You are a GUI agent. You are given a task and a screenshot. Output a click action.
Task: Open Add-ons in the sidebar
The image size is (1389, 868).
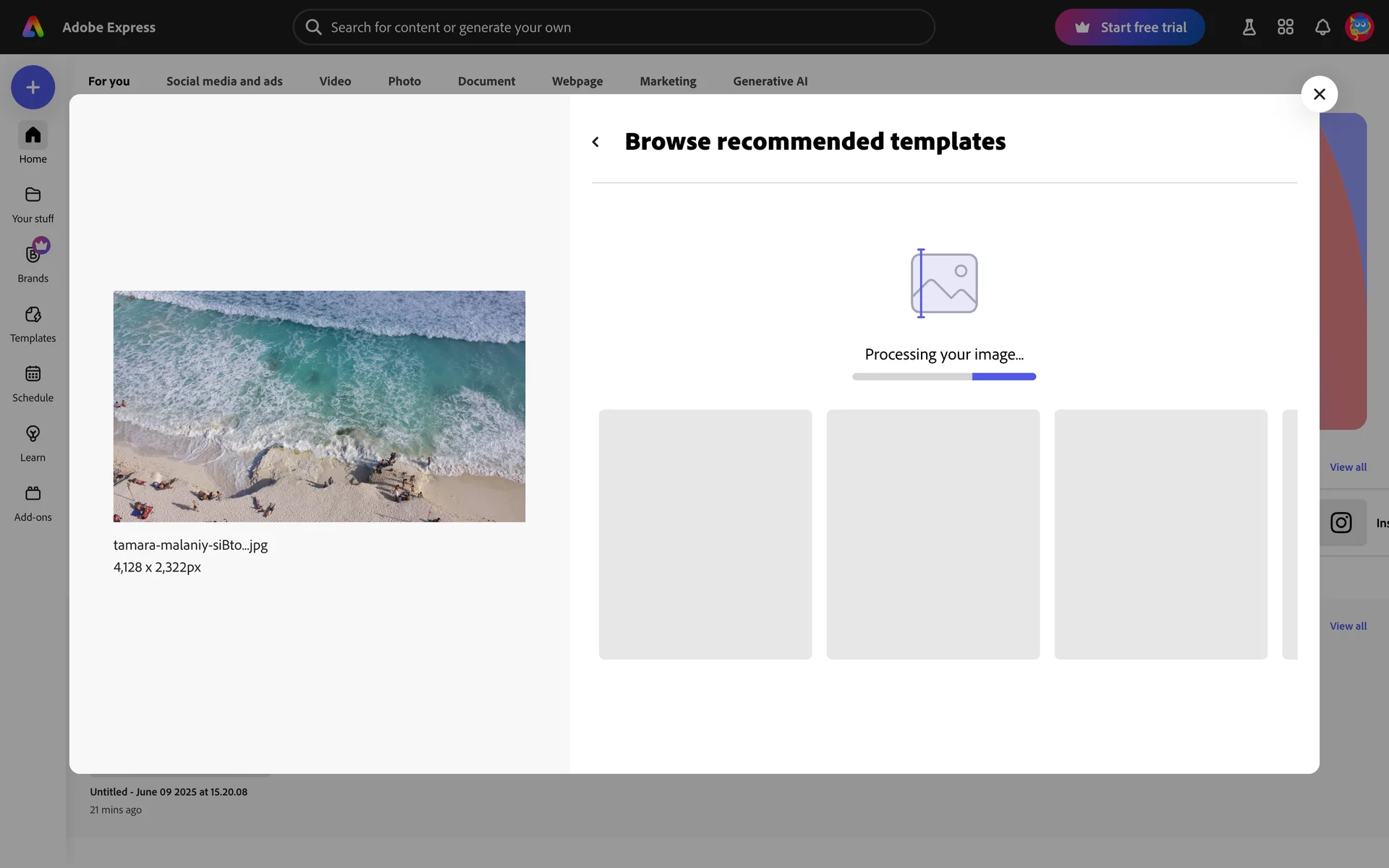(x=33, y=503)
